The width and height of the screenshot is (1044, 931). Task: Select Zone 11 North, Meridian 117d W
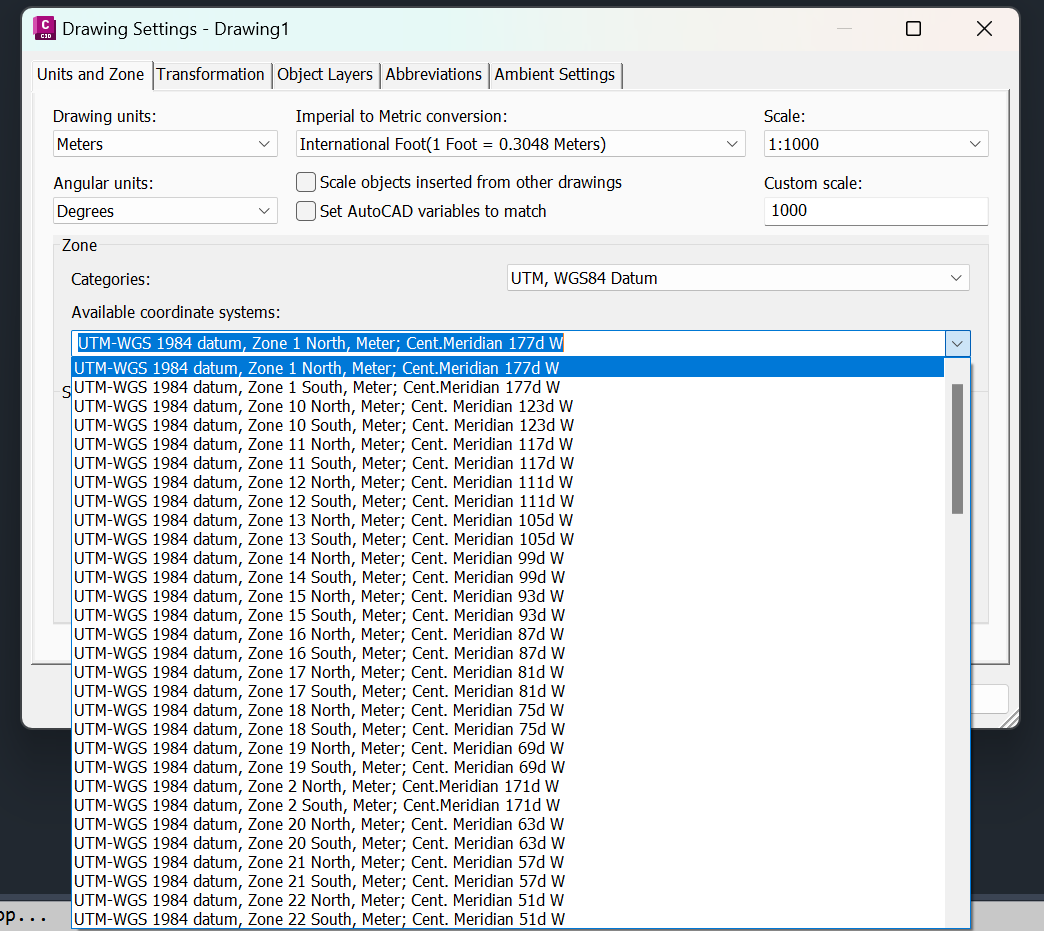pyautogui.click(x=507, y=444)
